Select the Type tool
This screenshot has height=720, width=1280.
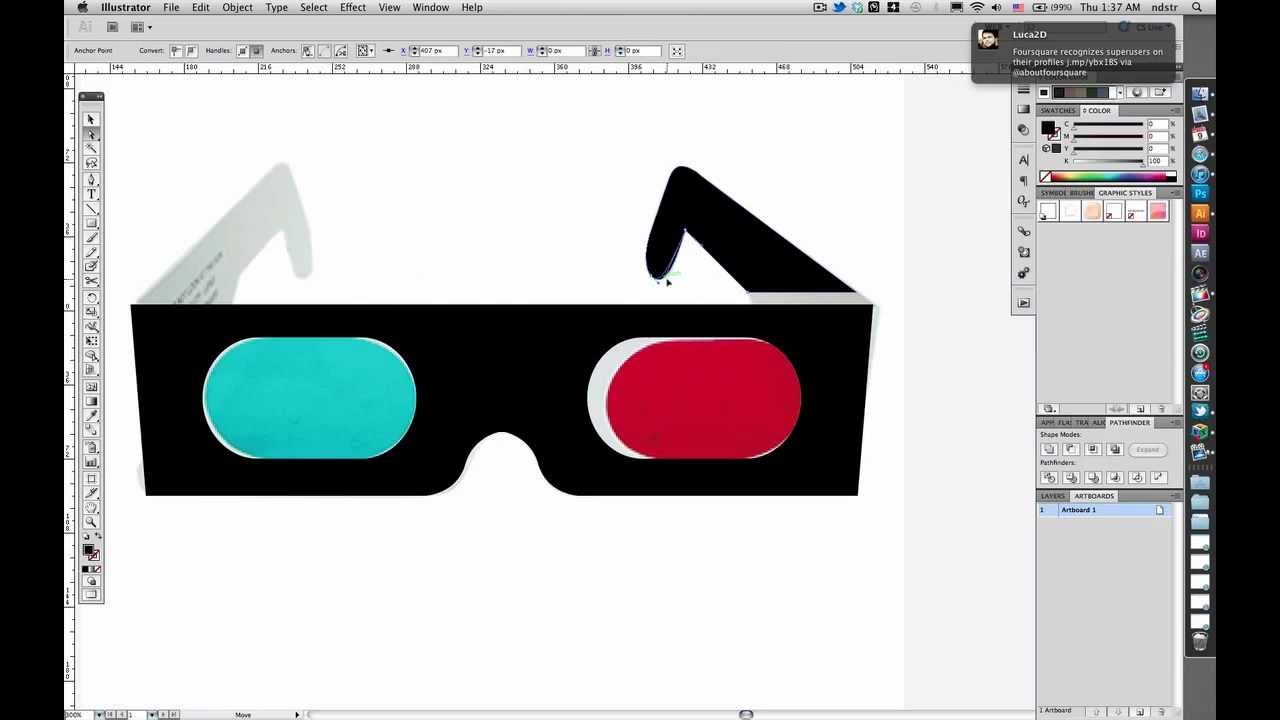pos(91,194)
